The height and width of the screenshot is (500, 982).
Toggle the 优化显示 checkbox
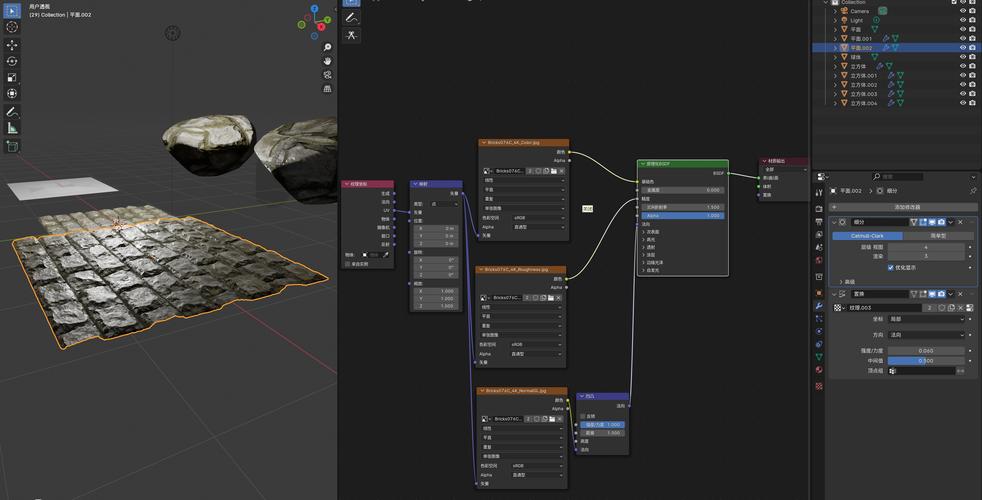tap(891, 268)
